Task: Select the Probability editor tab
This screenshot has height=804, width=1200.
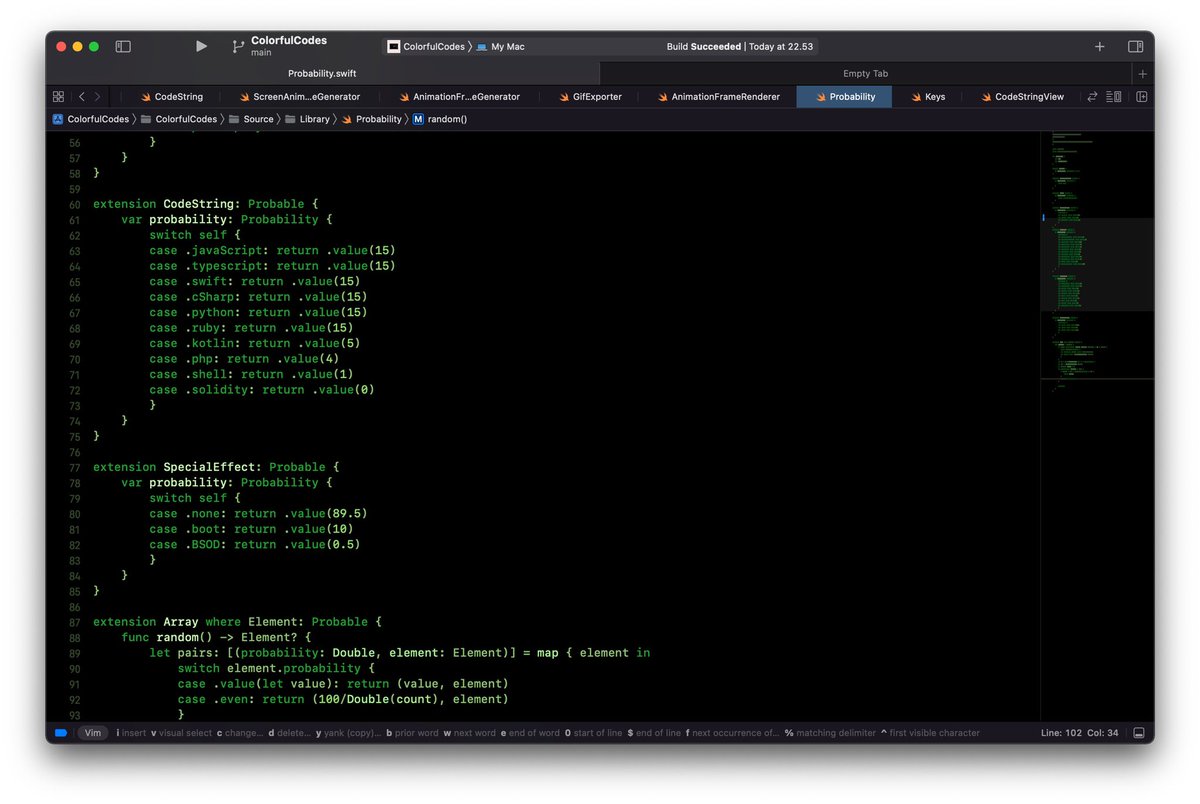Action: tap(844, 97)
